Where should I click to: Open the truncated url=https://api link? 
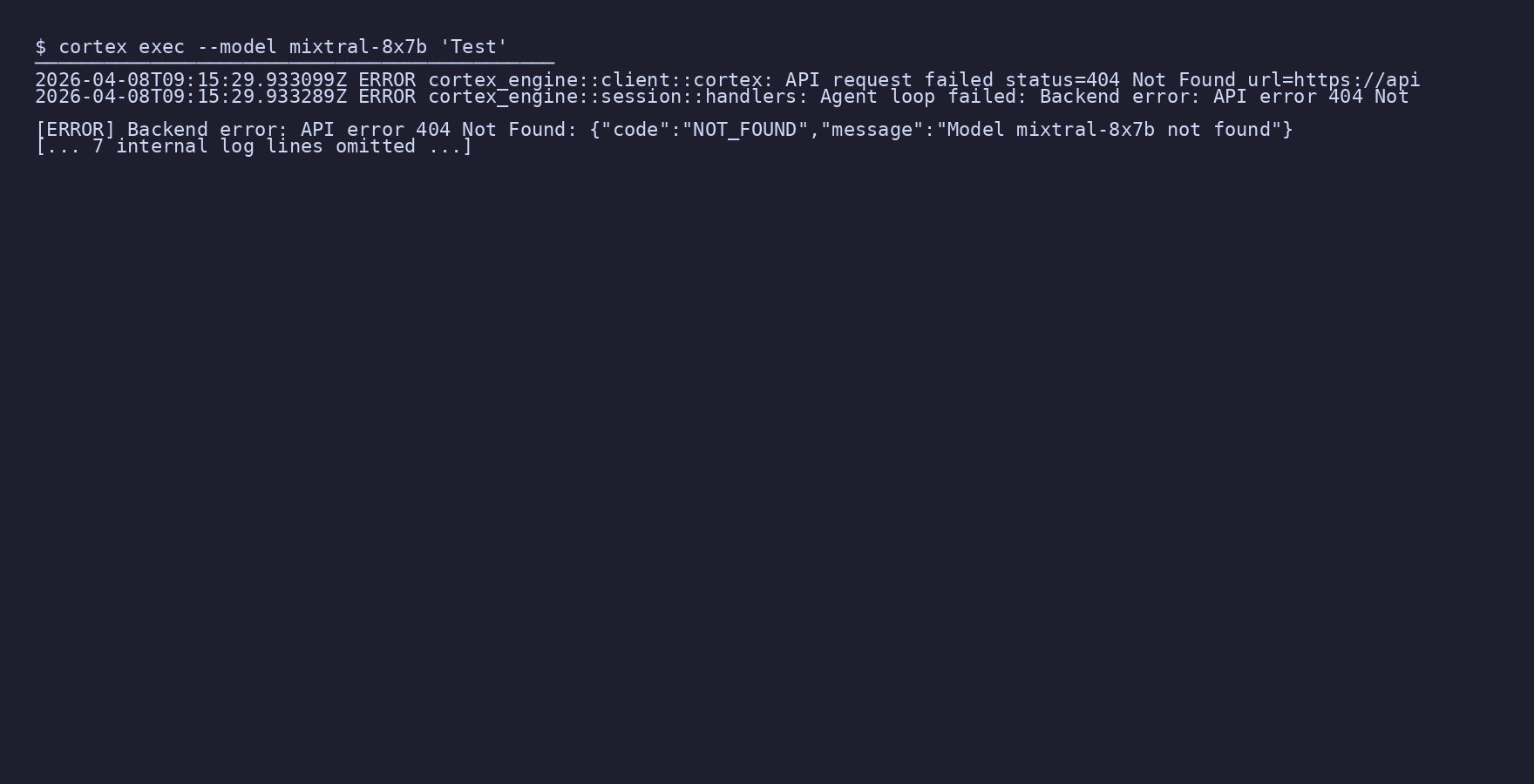pos(1334,80)
